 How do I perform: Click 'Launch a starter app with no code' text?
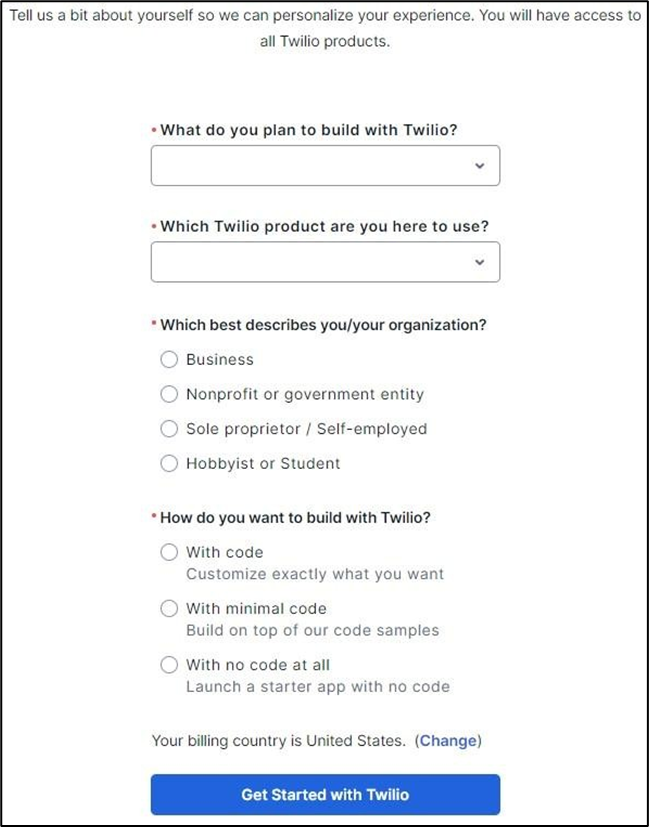coord(317,687)
